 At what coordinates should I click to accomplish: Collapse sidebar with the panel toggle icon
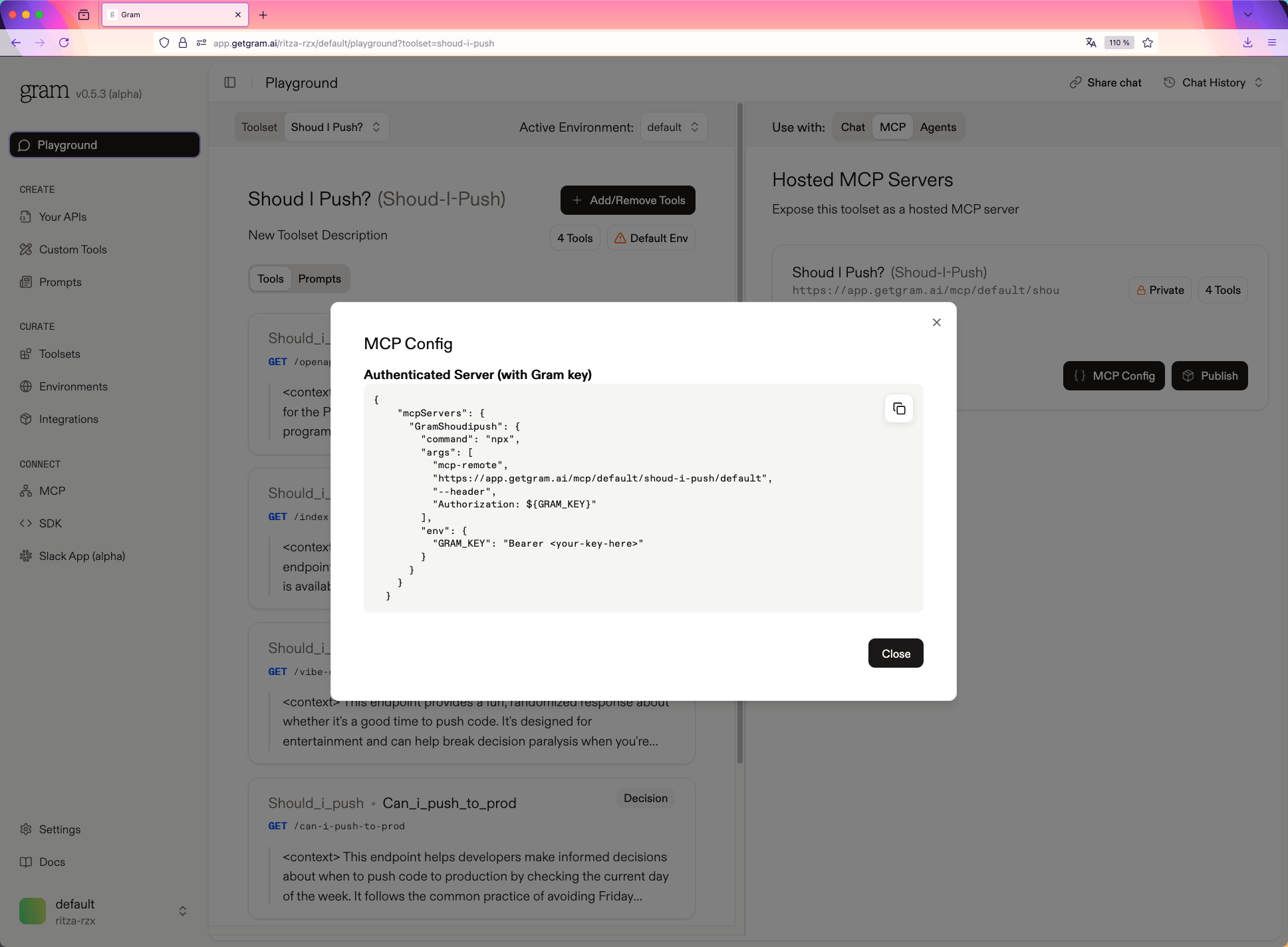pos(230,82)
